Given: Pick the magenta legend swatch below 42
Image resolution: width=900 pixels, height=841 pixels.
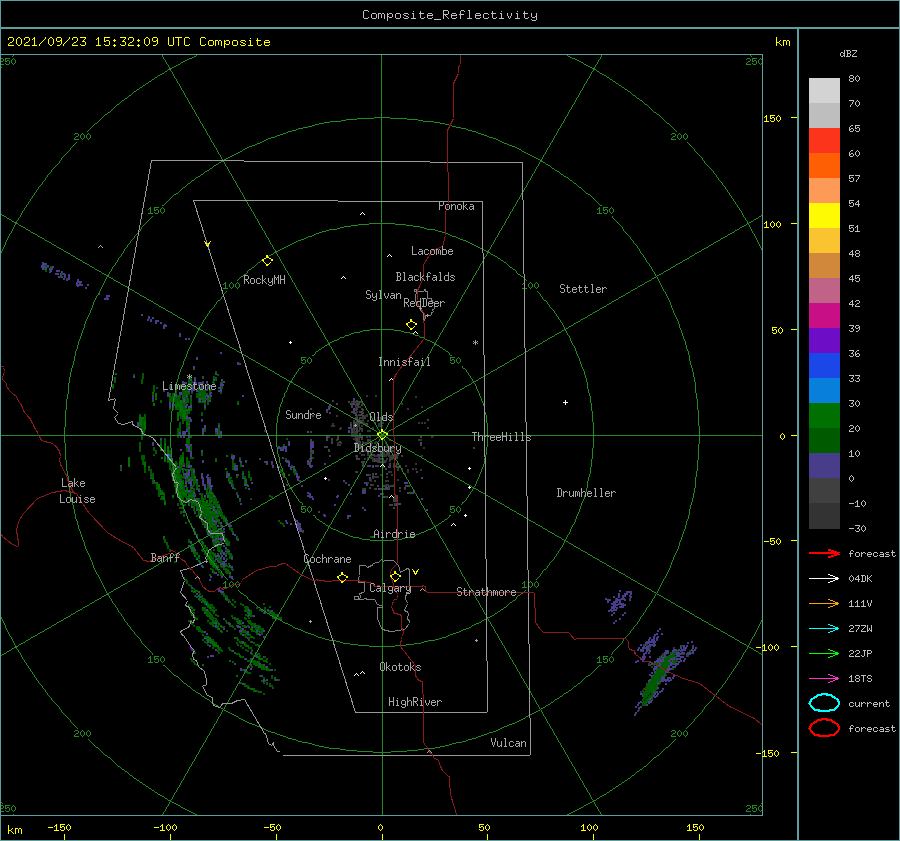Looking at the screenshot, I should tap(824, 316).
